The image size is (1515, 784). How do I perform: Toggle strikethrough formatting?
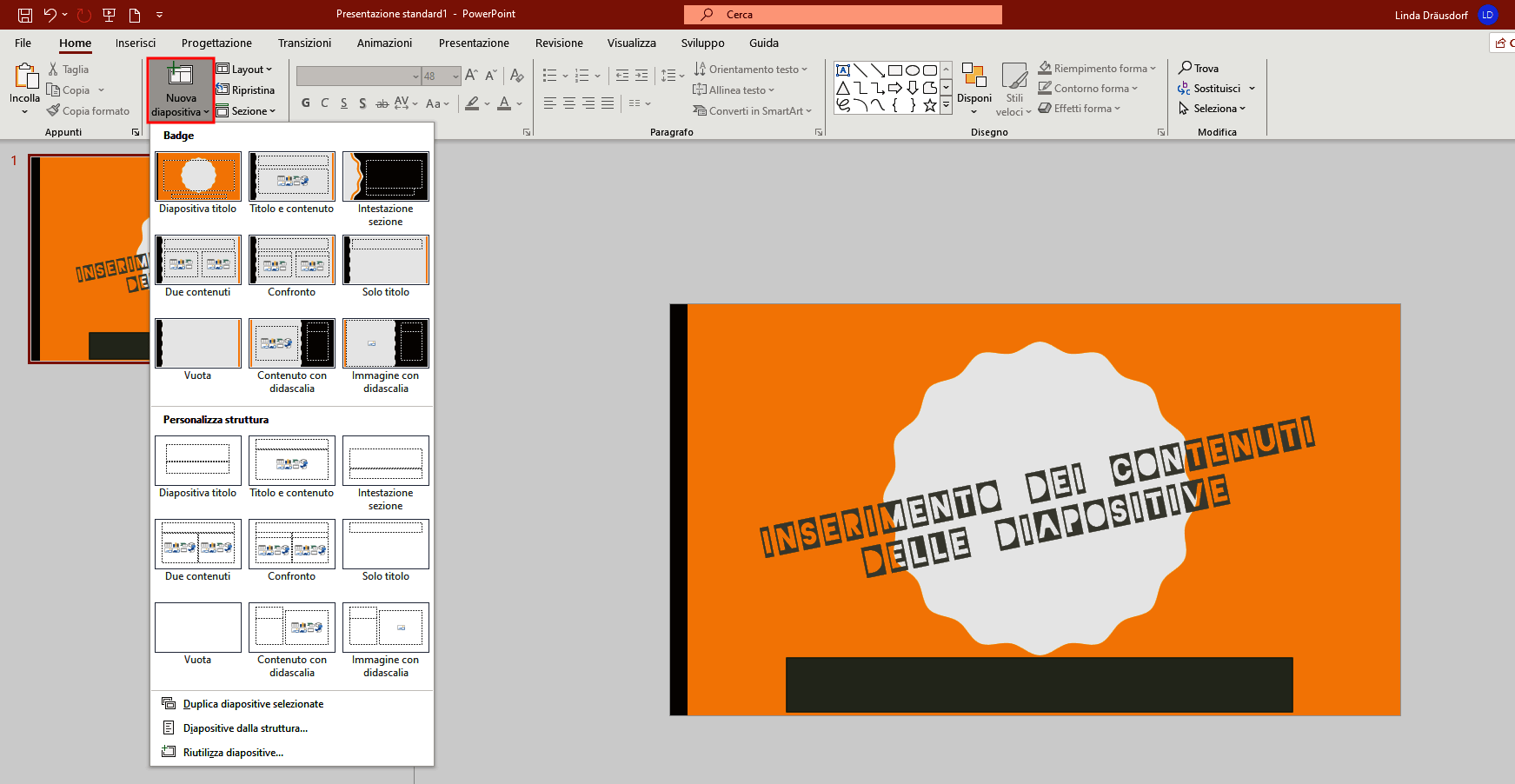[382, 103]
